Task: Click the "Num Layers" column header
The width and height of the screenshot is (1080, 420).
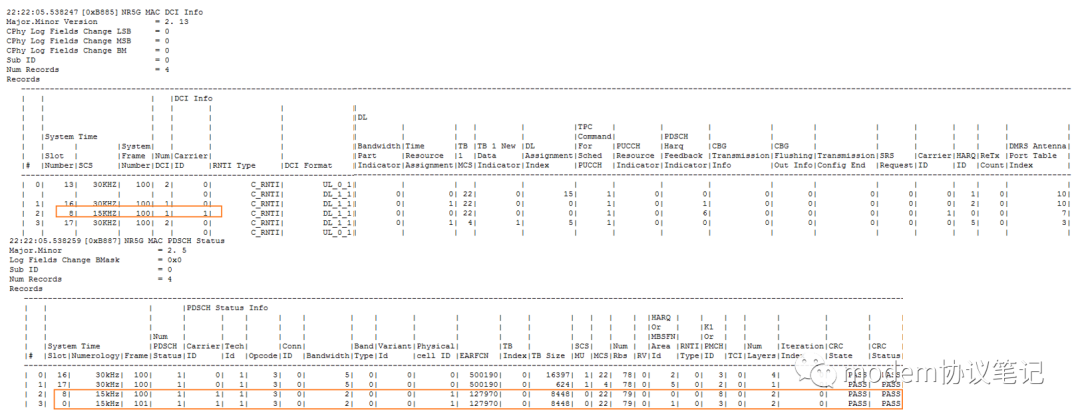Action: coord(760,351)
